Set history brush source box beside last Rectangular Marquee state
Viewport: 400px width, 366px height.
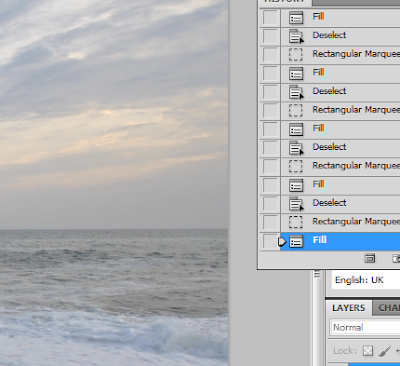click(x=270, y=222)
